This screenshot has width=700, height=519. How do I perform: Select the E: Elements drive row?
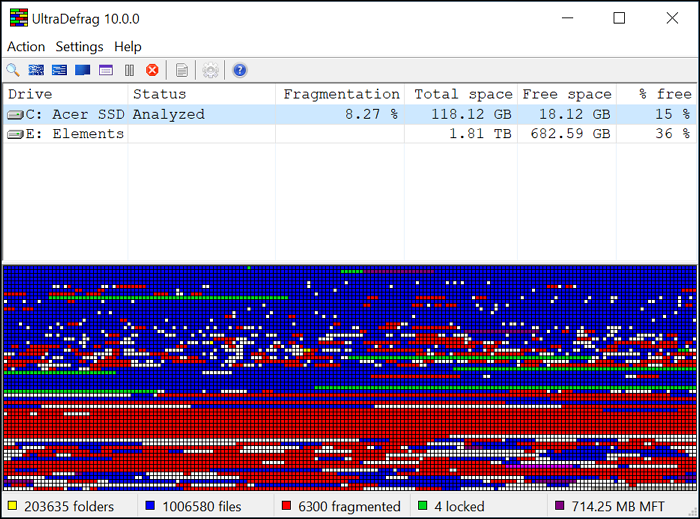click(350, 133)
